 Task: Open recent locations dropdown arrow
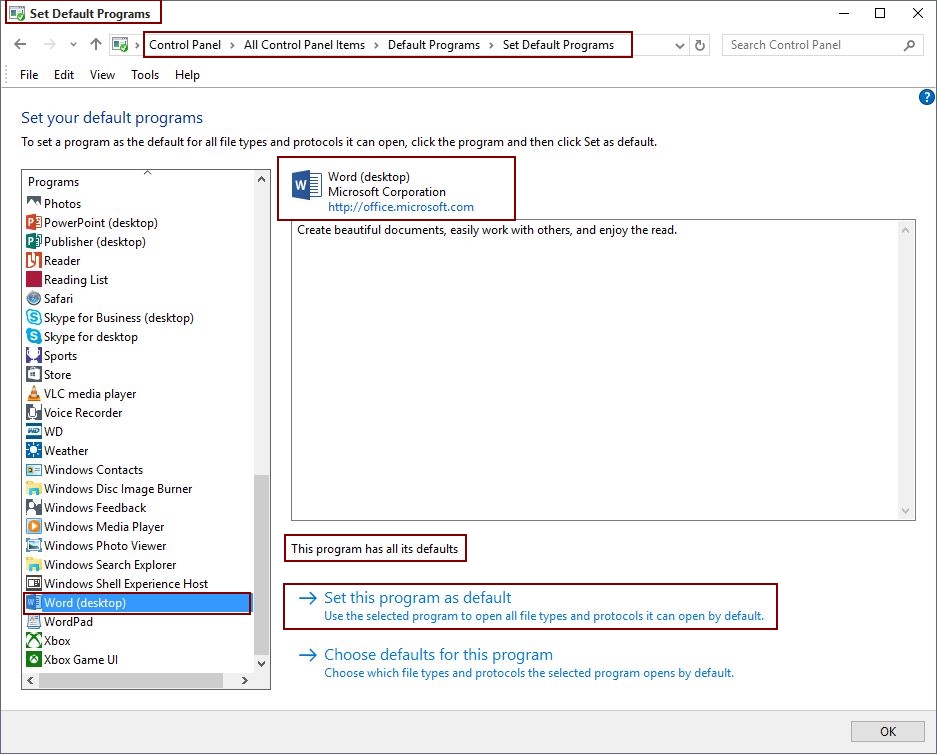(73, 44)
